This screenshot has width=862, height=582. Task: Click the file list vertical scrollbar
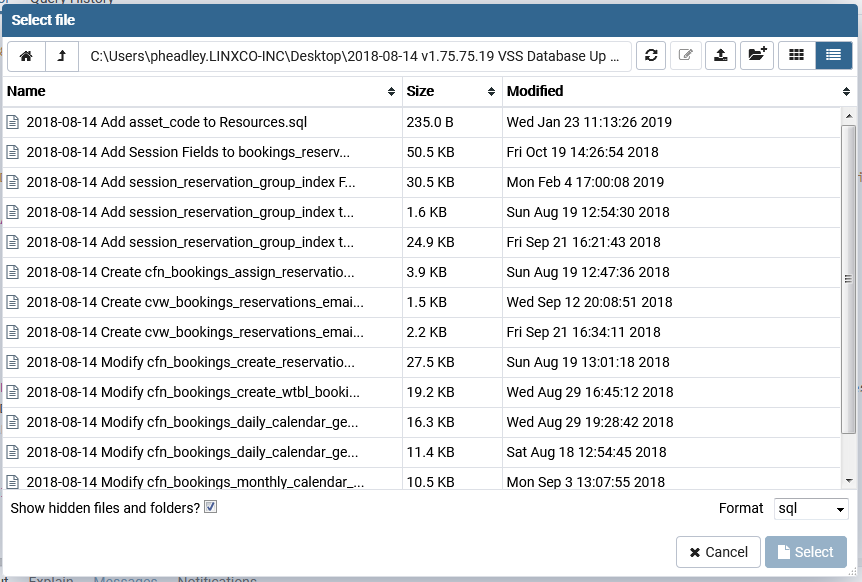tap(849, 280)
